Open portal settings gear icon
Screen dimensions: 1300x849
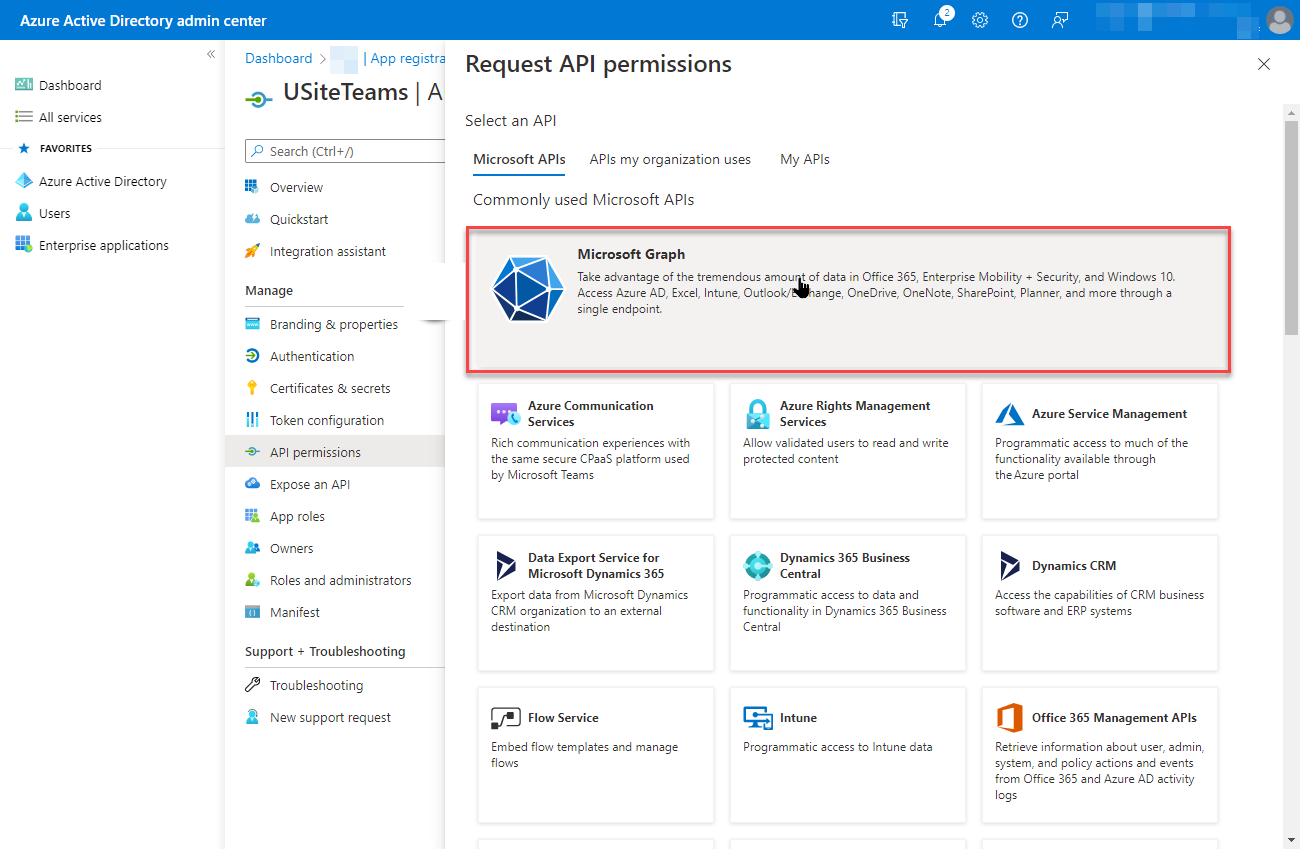[980, 20]
